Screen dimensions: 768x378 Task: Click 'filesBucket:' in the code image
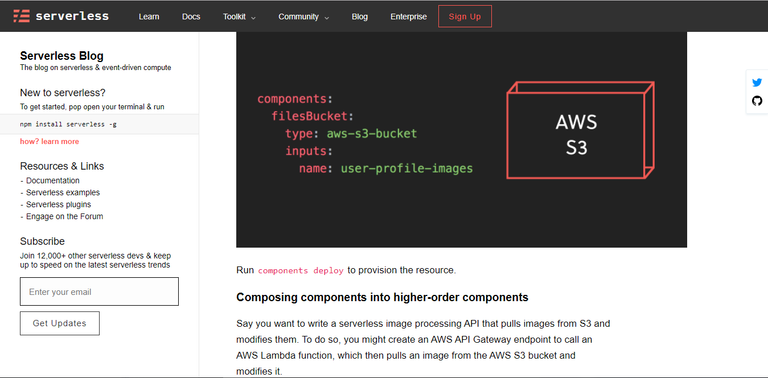point(312,117)
